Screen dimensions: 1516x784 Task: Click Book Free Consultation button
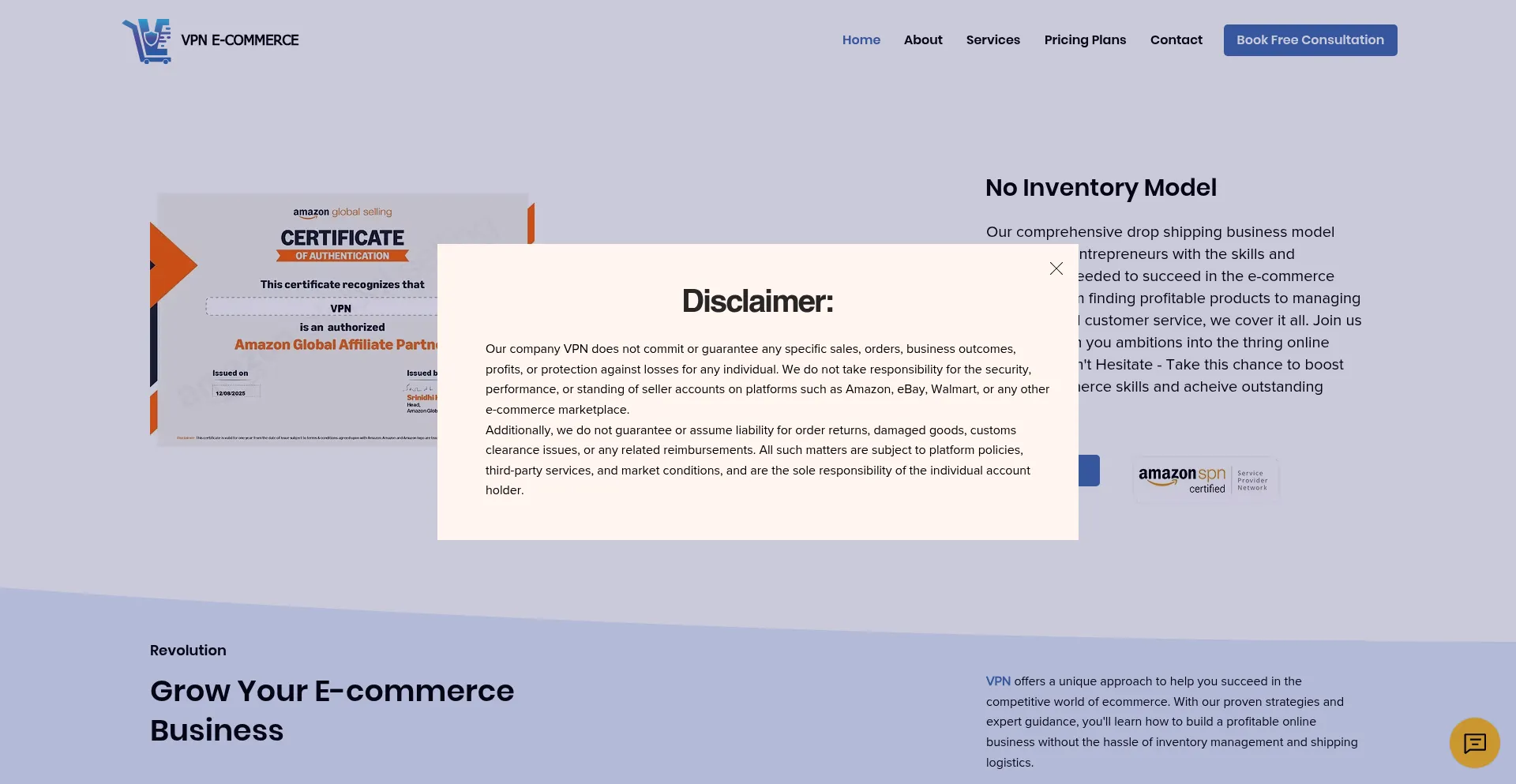click(1310, 40)
